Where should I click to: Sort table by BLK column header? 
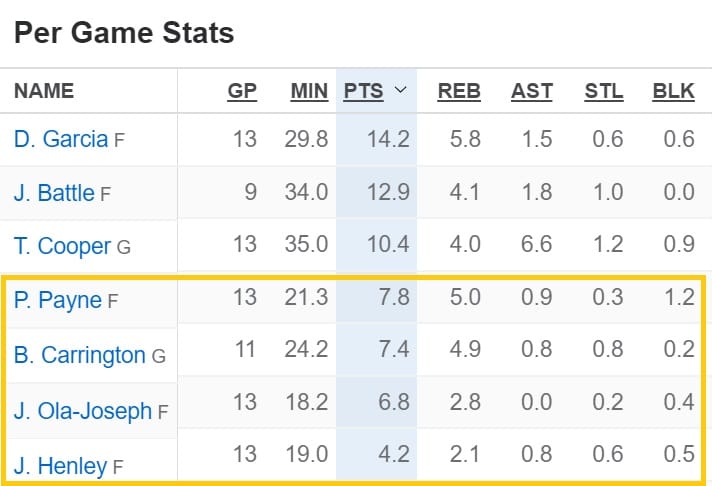[x=674, y=91]
